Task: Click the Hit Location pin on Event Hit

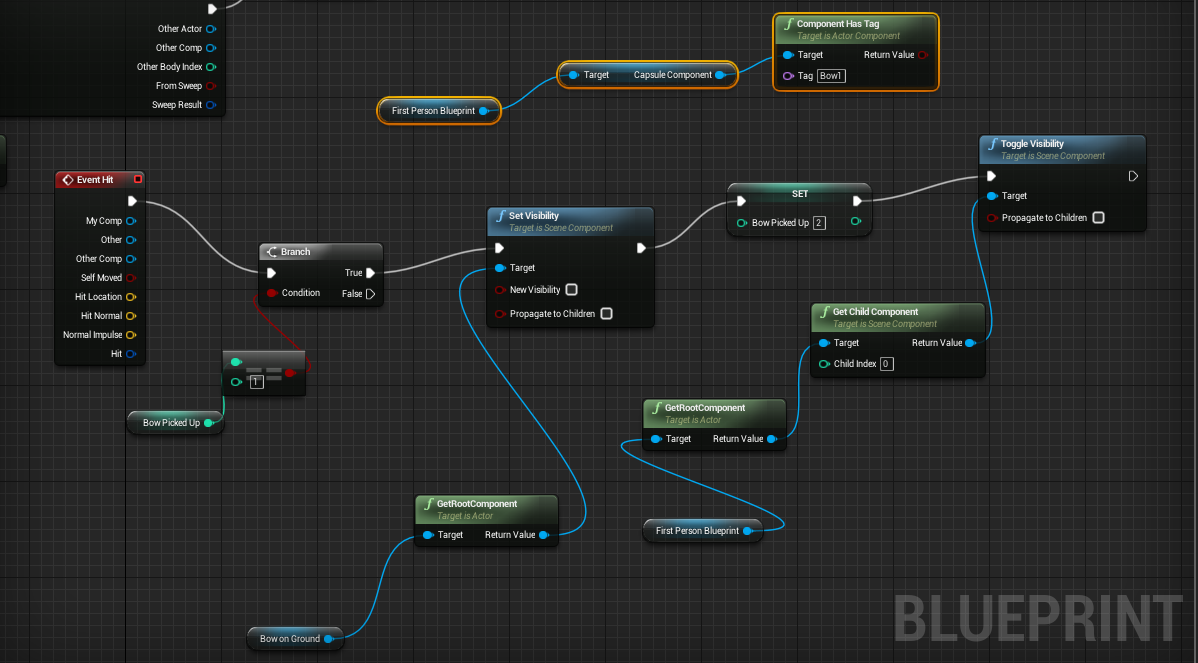Action: coord(131,296)
